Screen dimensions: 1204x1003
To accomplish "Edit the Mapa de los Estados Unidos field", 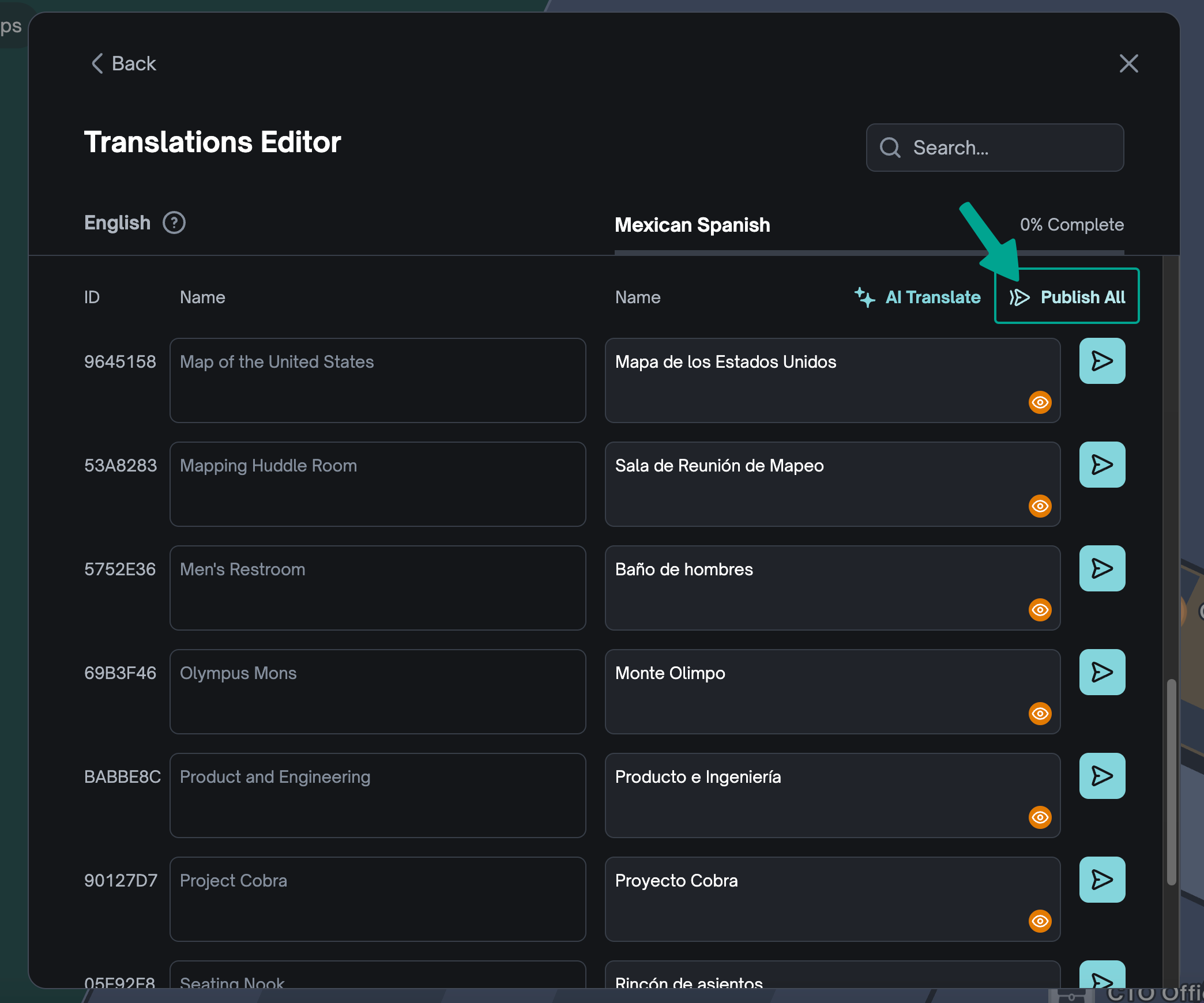I will [x=832, y=380].
